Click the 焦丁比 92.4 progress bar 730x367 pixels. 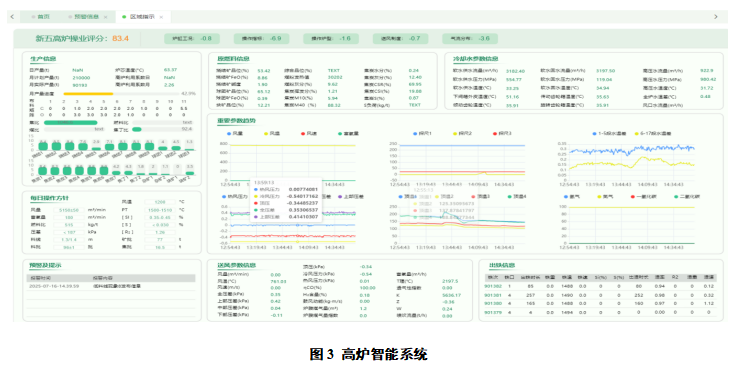pos(162,129)
